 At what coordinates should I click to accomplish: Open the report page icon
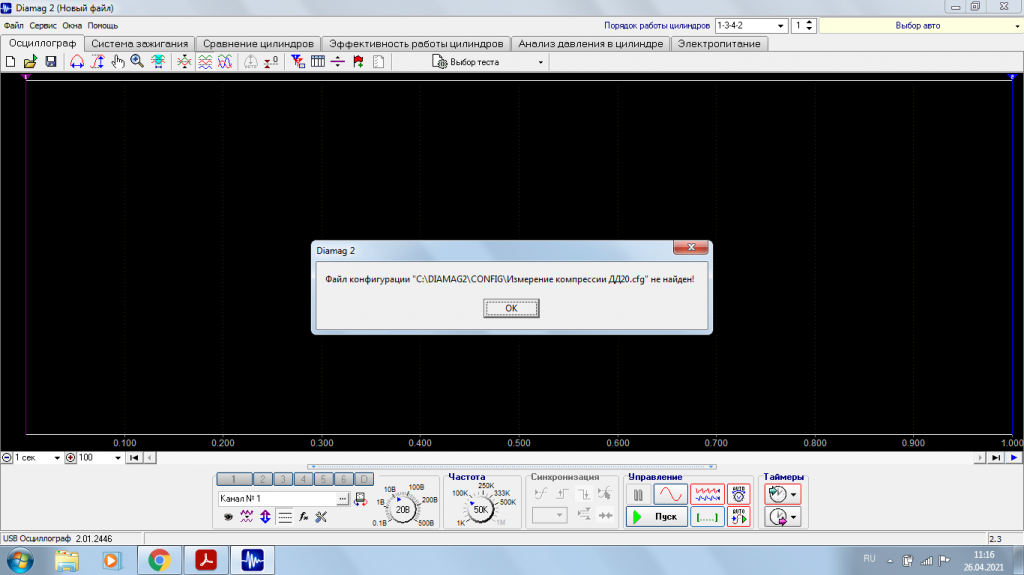pos(378,61)
